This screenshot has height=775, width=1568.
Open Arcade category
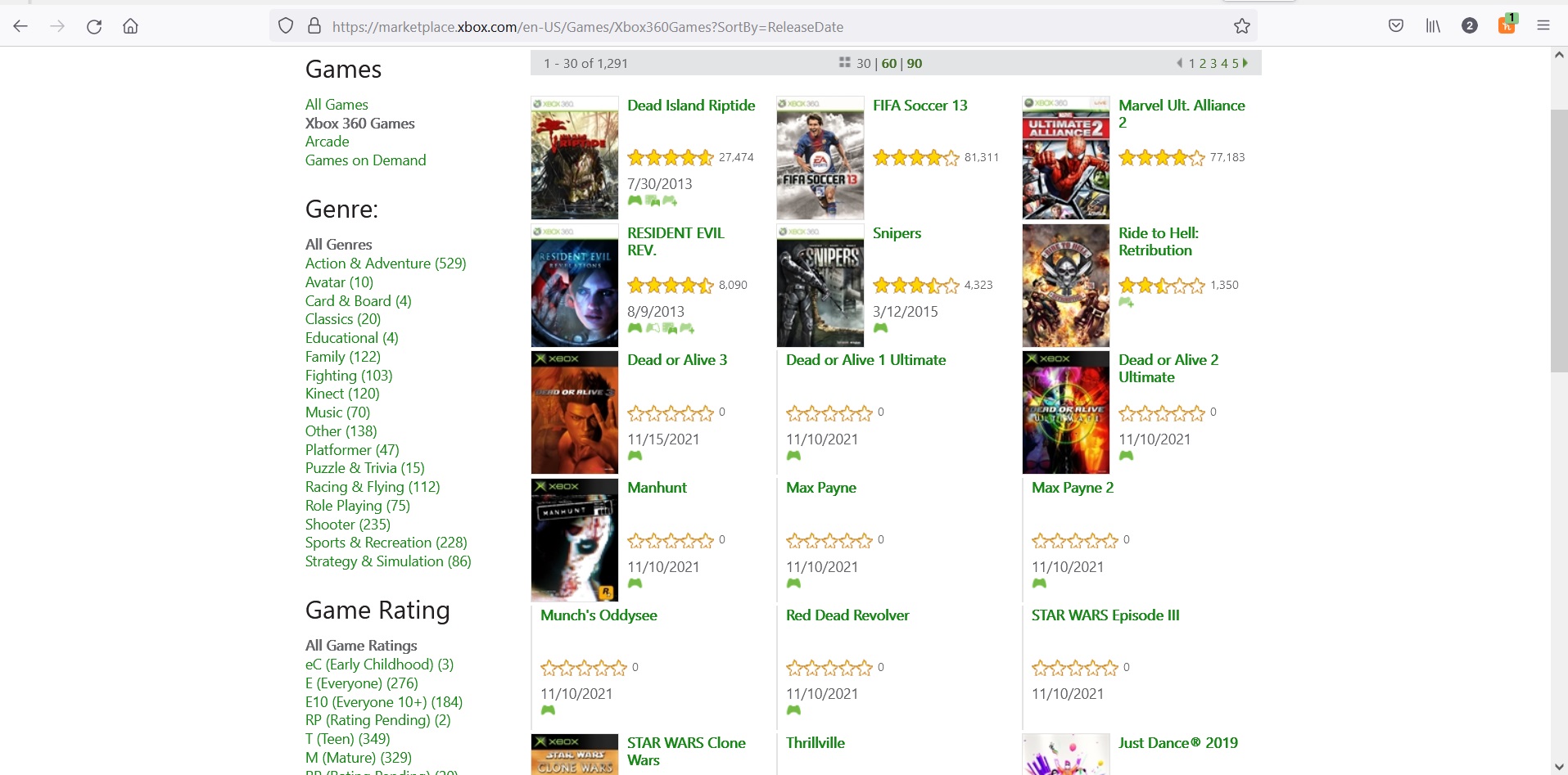click(x=327, y=142)
